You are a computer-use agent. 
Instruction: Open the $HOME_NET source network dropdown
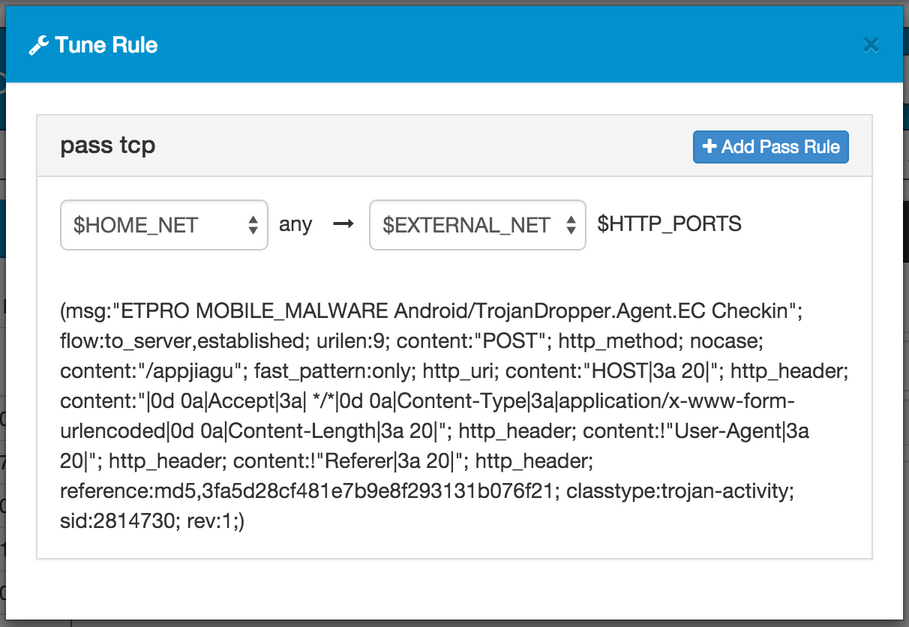pyautogui.click(x=163, y=224)
